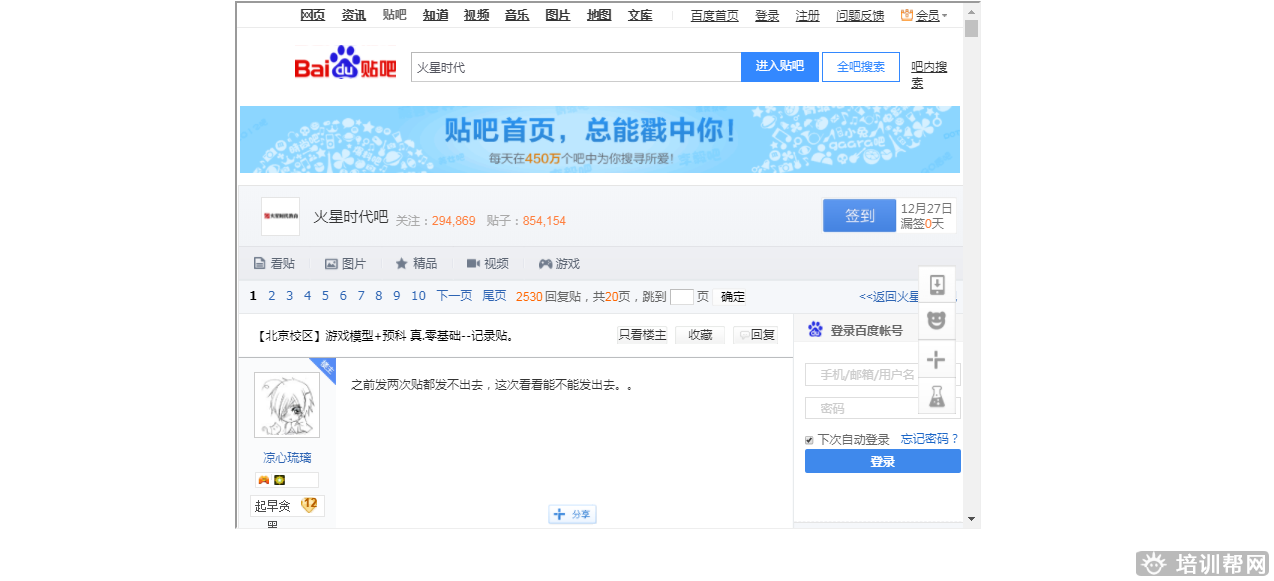Switch to 贴吧 in the top navigation
The height and width of the screenshot is (581, 1274).
pyautogui.click(x=393, y=15)
